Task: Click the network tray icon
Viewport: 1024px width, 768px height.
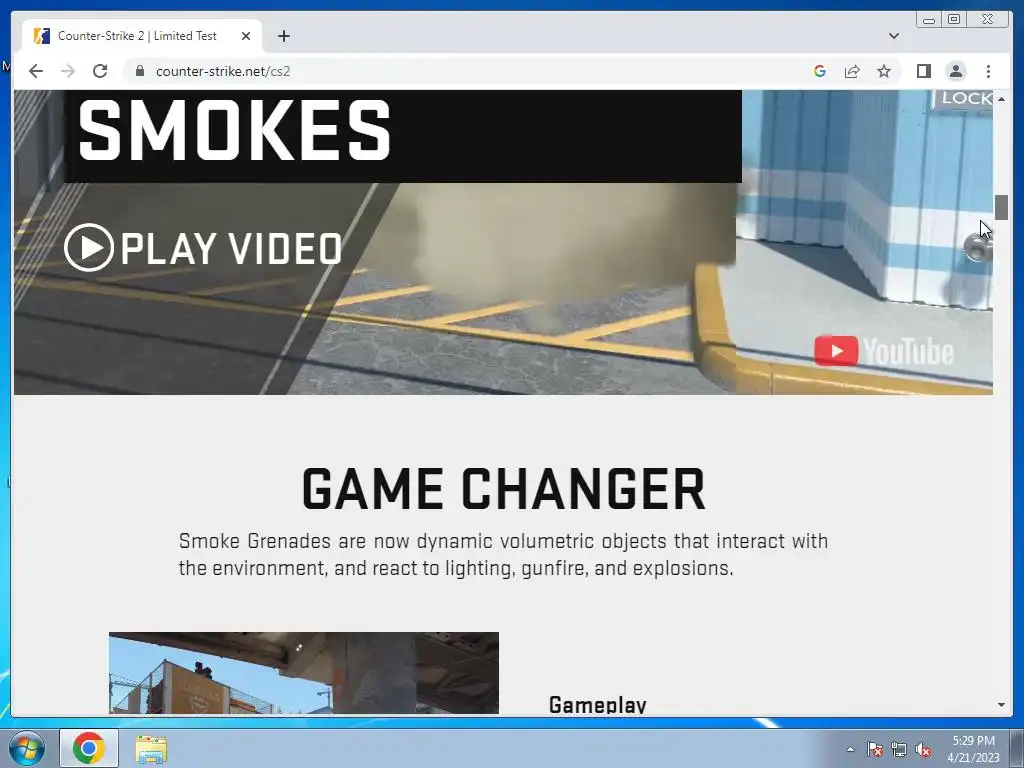Action: pos(899,749)
